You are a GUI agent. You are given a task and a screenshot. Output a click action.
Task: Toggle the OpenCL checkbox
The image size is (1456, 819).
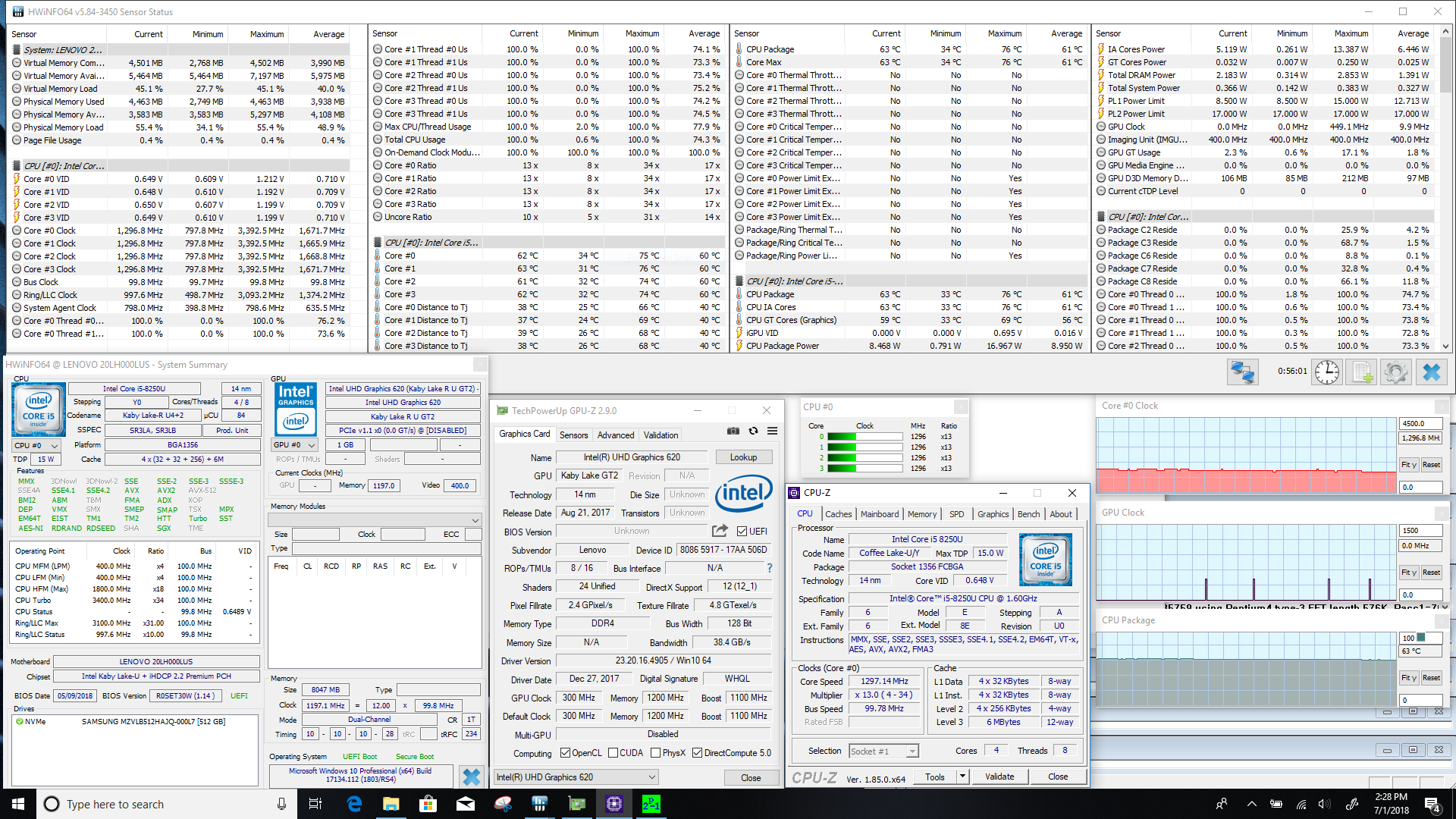coord(565,753)
